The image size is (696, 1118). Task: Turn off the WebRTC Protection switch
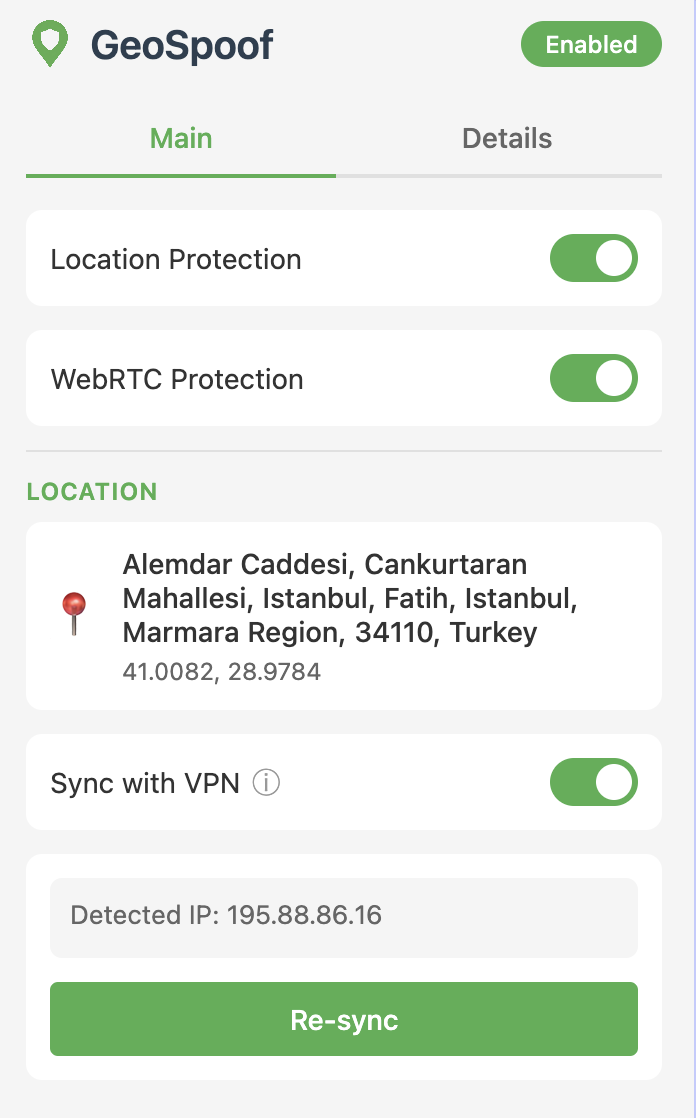(x=593, y=379)
